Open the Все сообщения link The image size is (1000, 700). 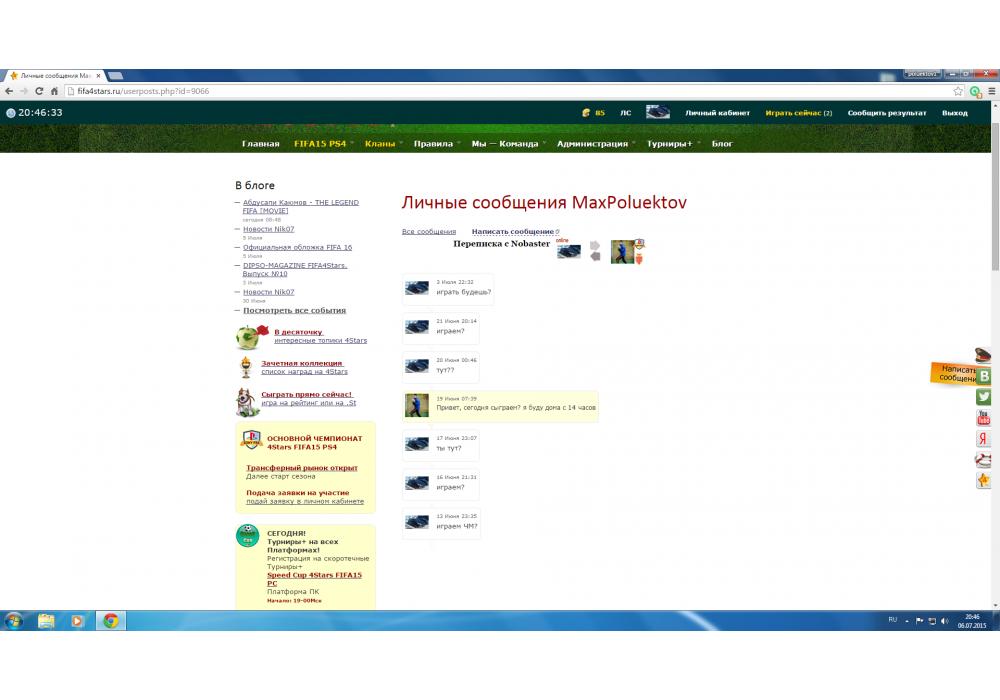(x=428, y=232)
